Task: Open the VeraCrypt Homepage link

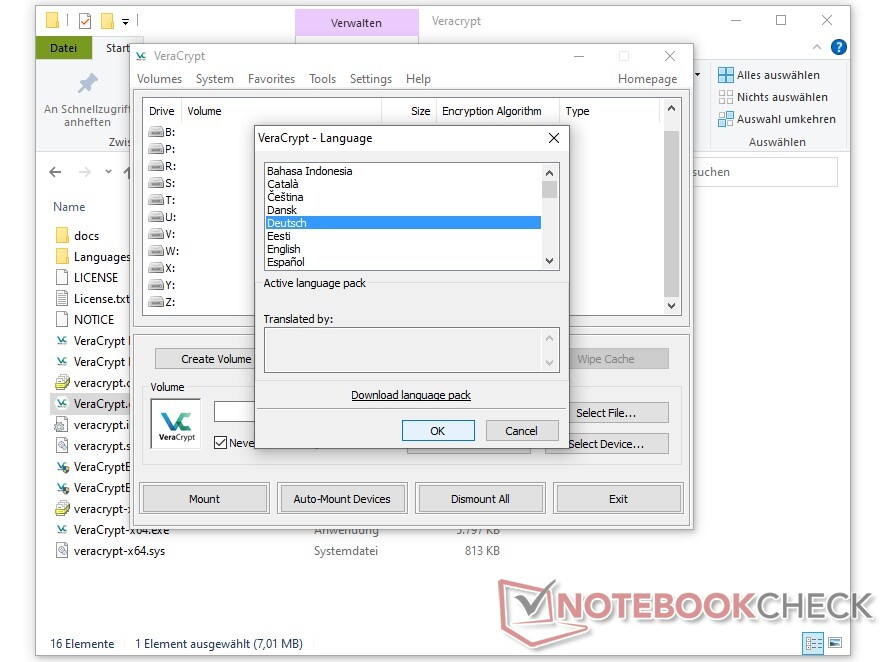Action: pos(647,79)
